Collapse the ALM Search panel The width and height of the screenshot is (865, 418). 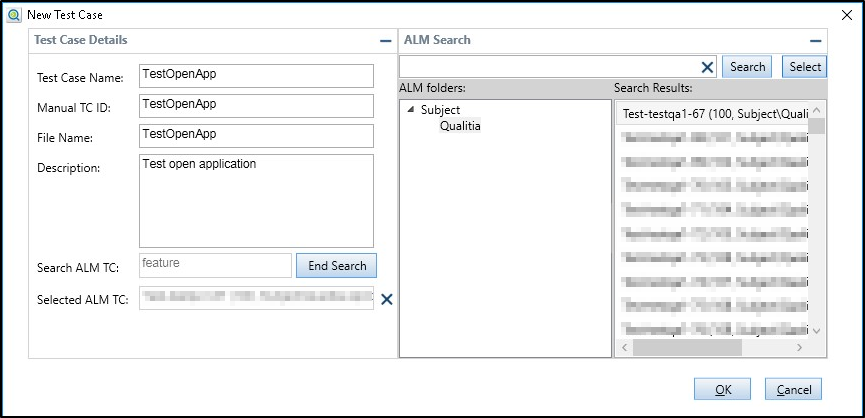click(815, 41)
